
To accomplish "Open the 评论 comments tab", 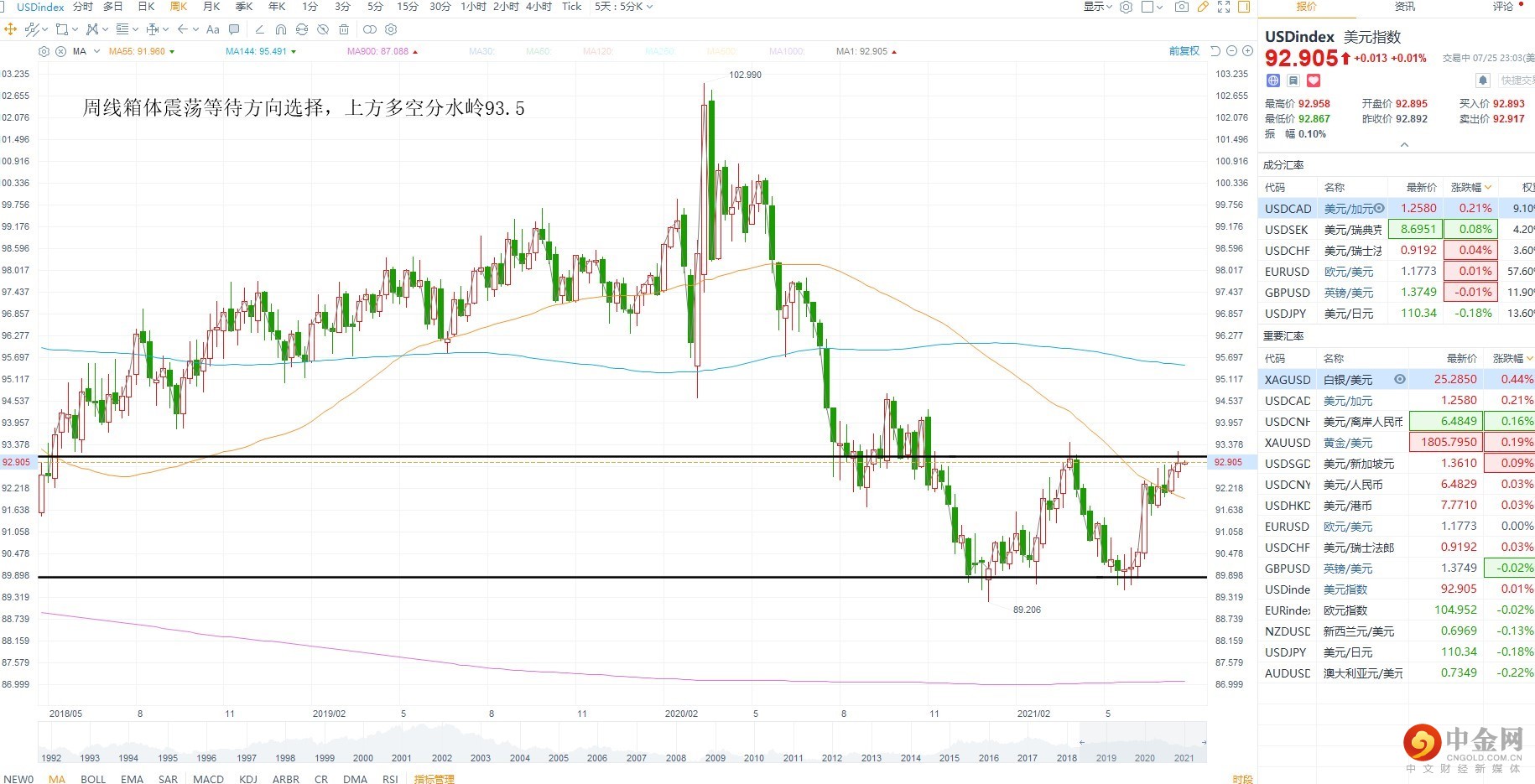I will 1503,7.
